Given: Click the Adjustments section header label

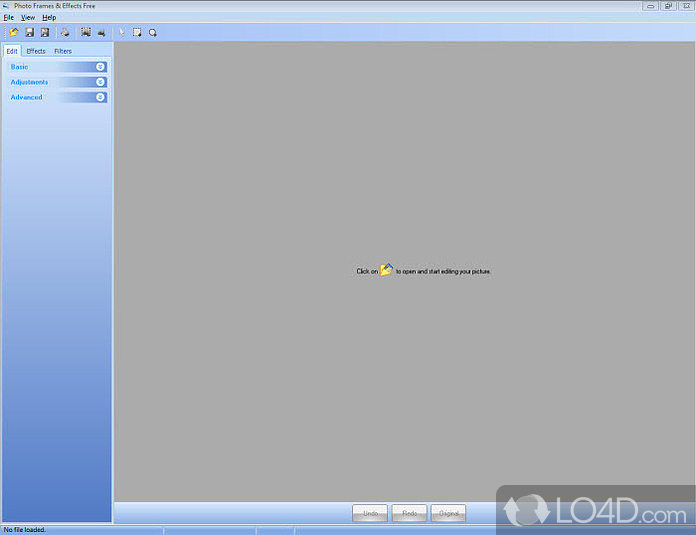Looking at the screenshot, I should (29, 82).
